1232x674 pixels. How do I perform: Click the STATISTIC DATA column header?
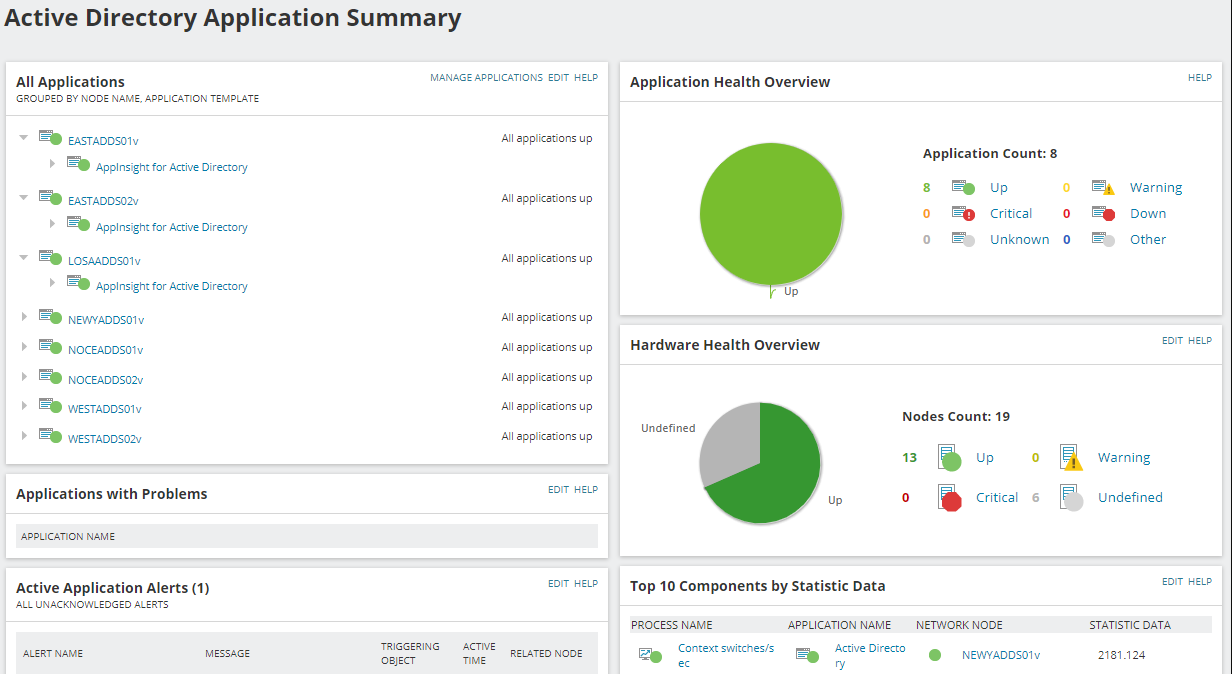tap(1130, 625)
